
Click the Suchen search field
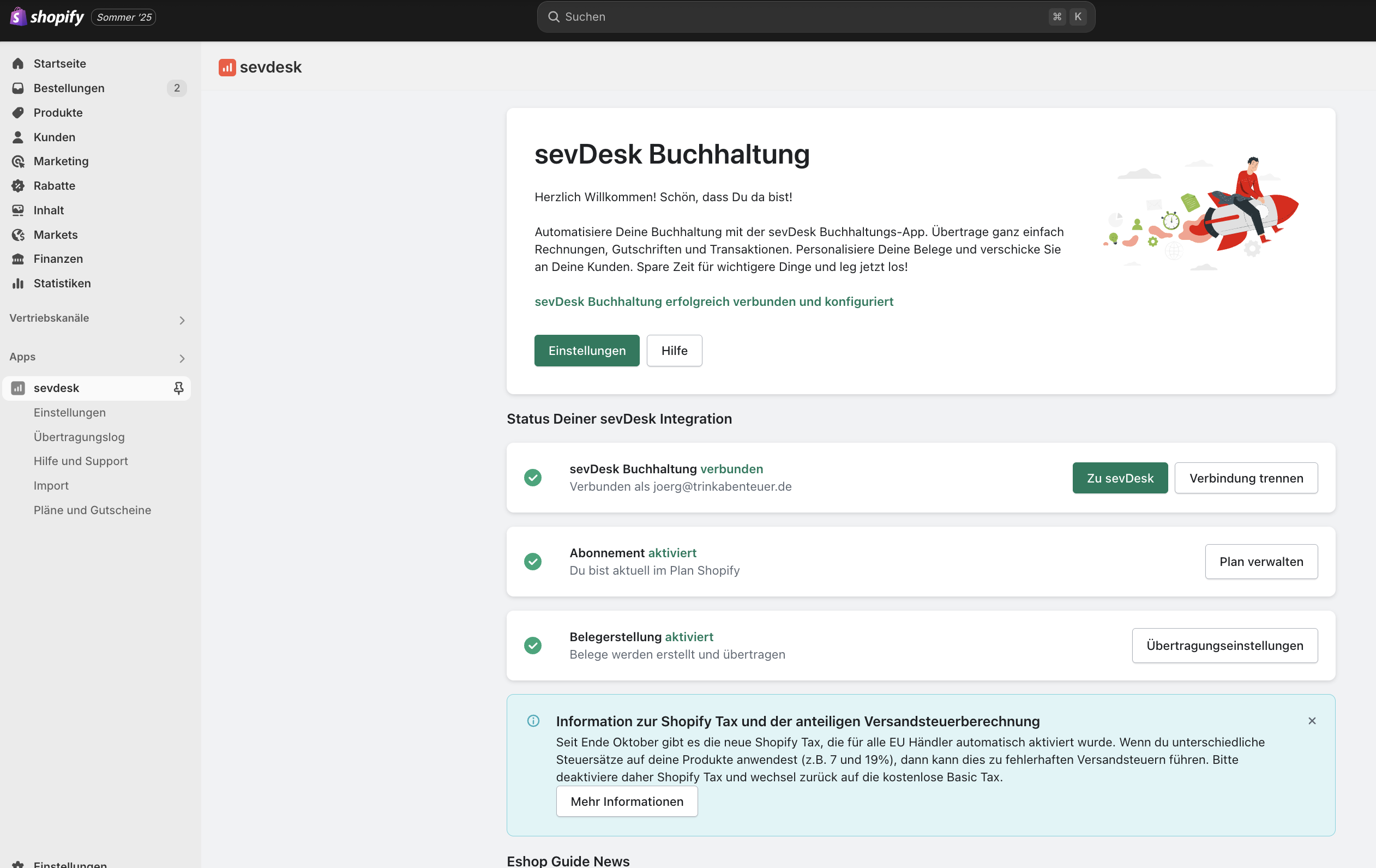click(x=800, y=16)
